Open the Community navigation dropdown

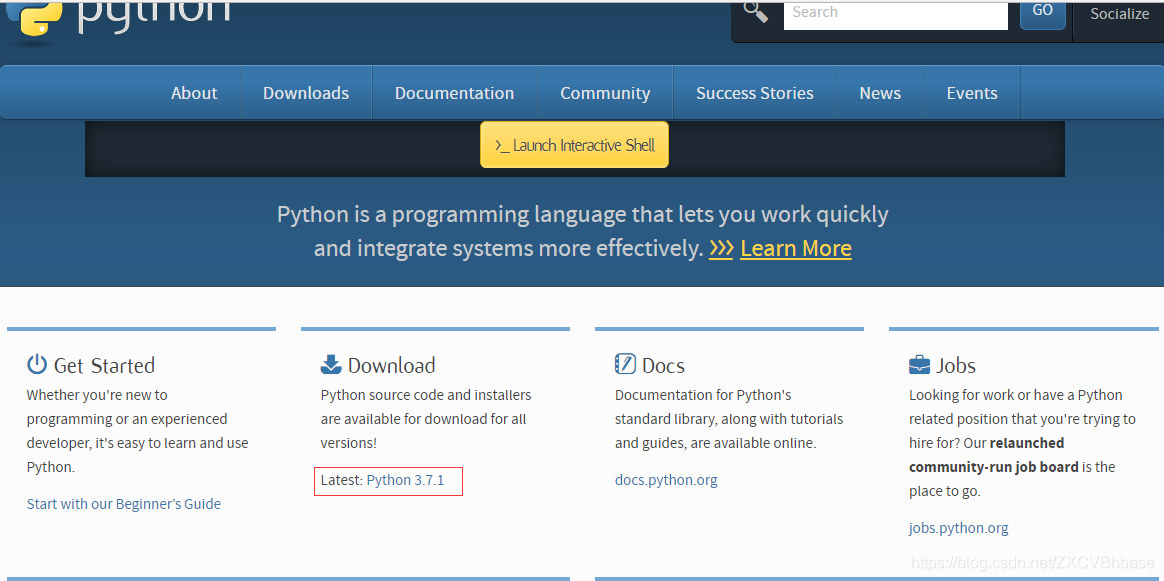(605, 92)
